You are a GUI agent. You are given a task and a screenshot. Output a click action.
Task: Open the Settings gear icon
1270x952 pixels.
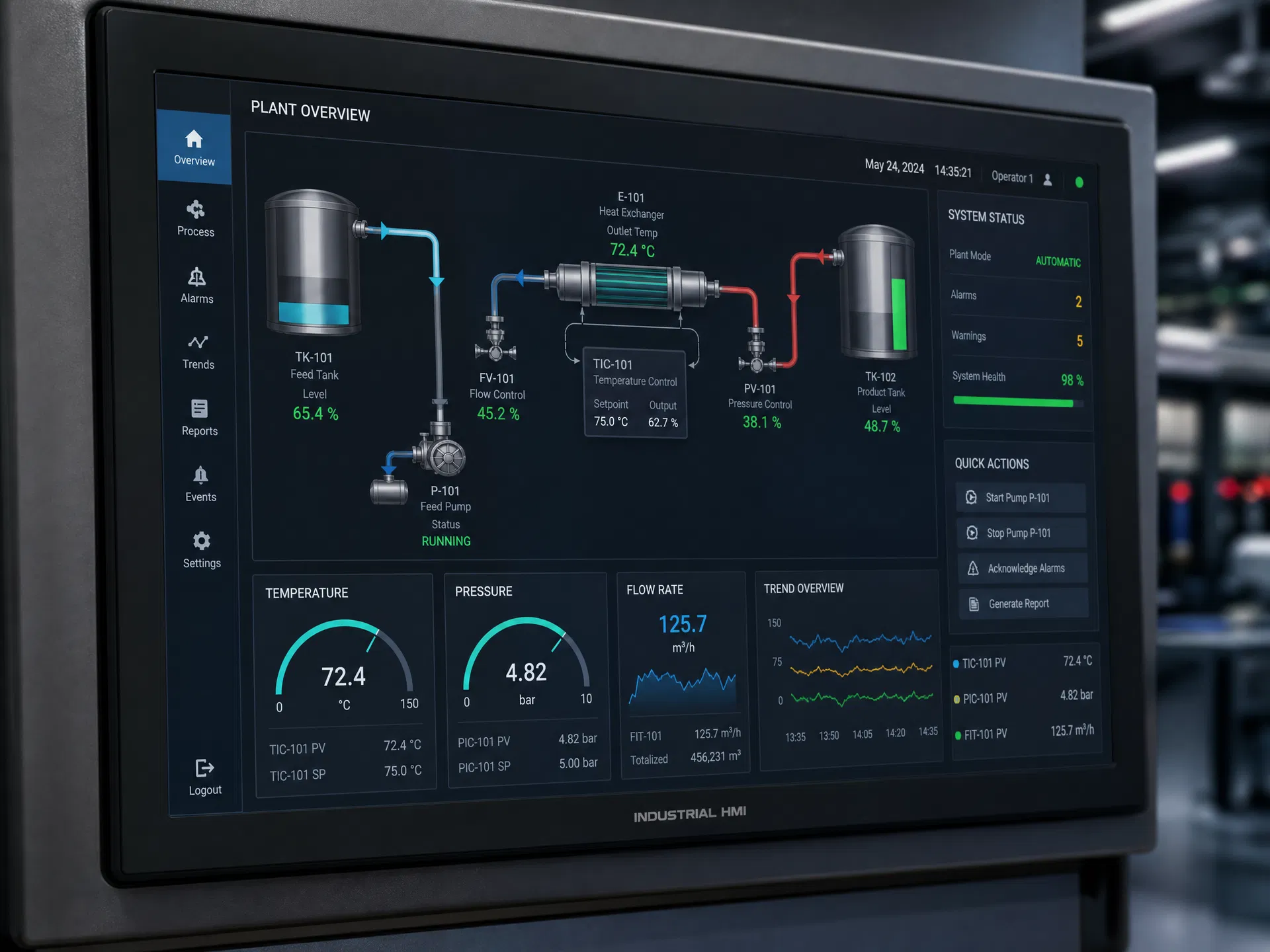(x=201, y=541)
